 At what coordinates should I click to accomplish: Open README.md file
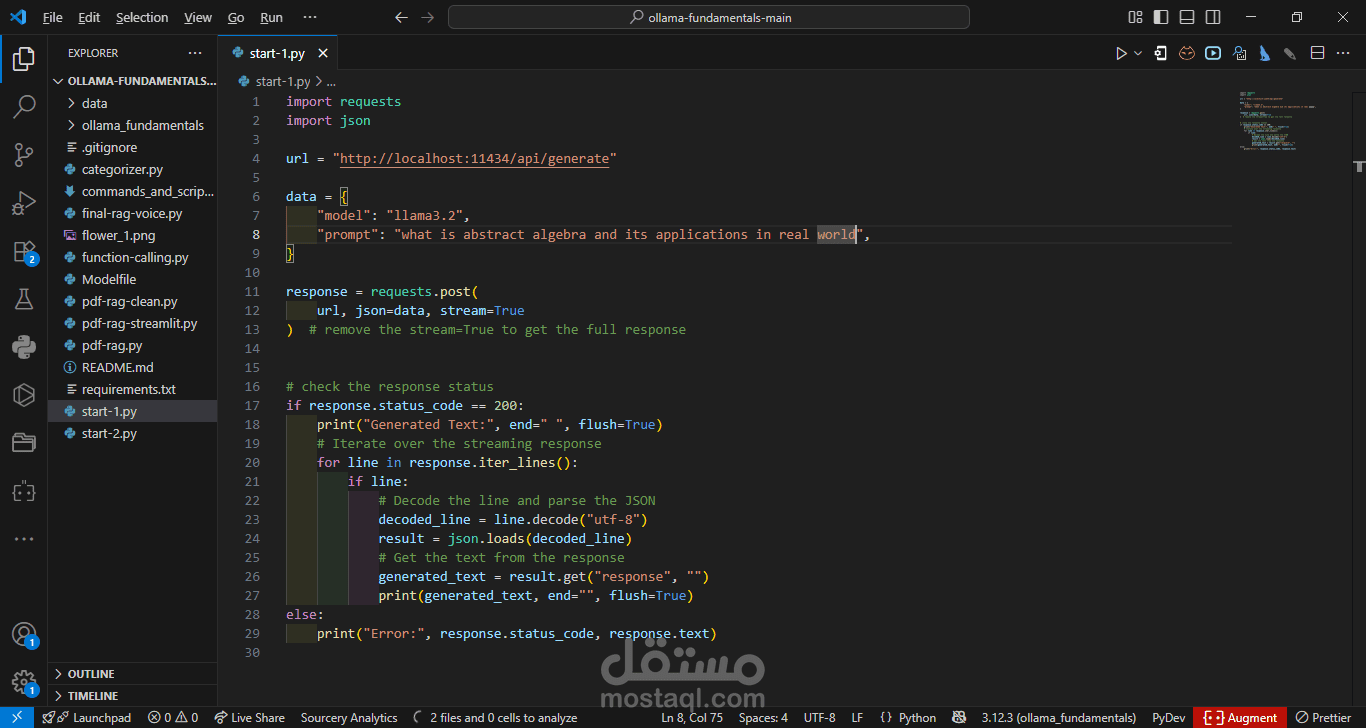click(x=134, y=367)
